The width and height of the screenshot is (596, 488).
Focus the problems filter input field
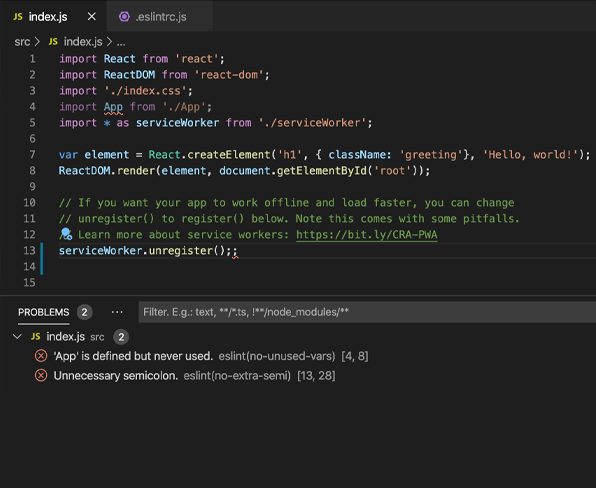[x=367, y=312]
